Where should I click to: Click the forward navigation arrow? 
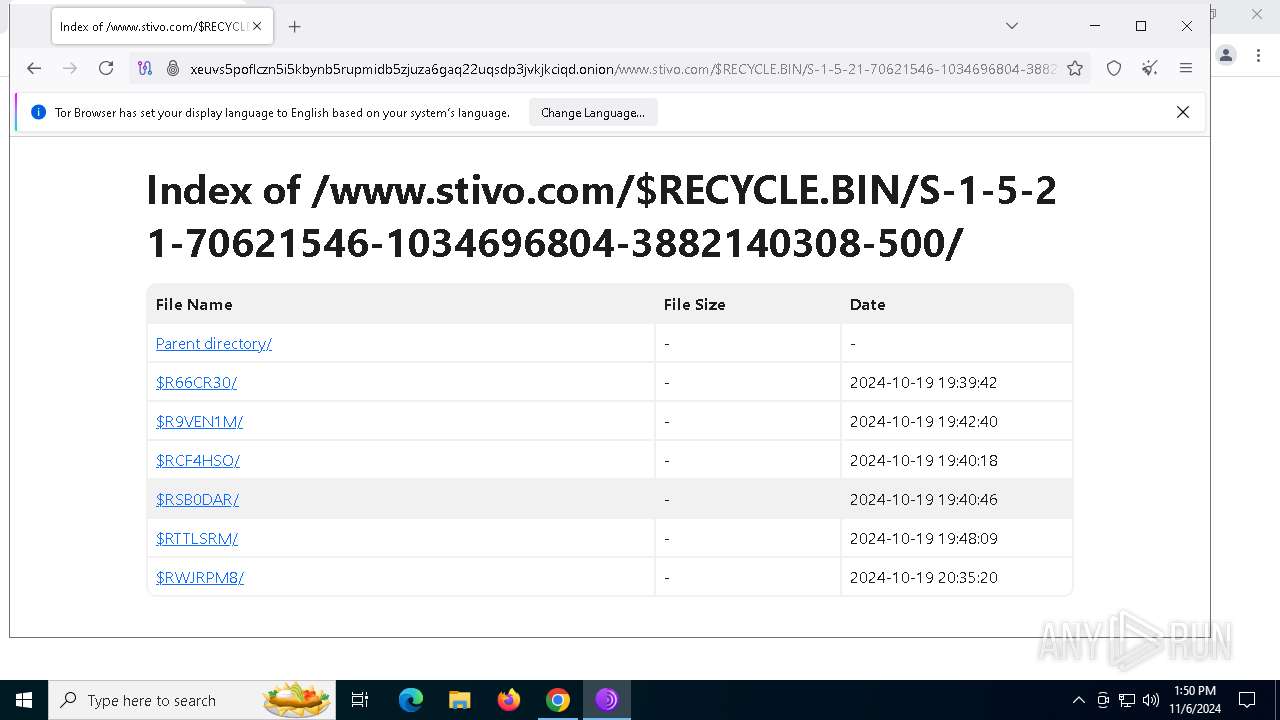click(x=70, y=68)
